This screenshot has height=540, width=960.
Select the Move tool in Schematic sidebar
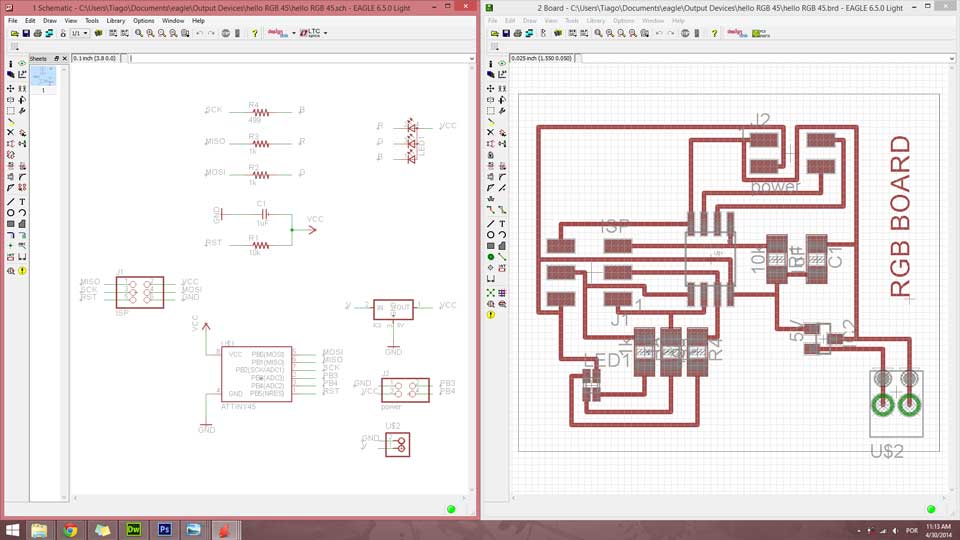tap(10, 88)
